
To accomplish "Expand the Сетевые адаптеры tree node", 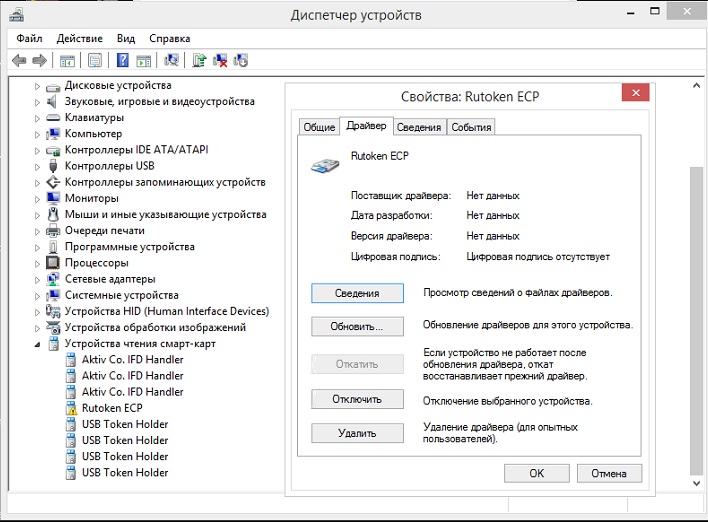I will [x=37, y=279].
